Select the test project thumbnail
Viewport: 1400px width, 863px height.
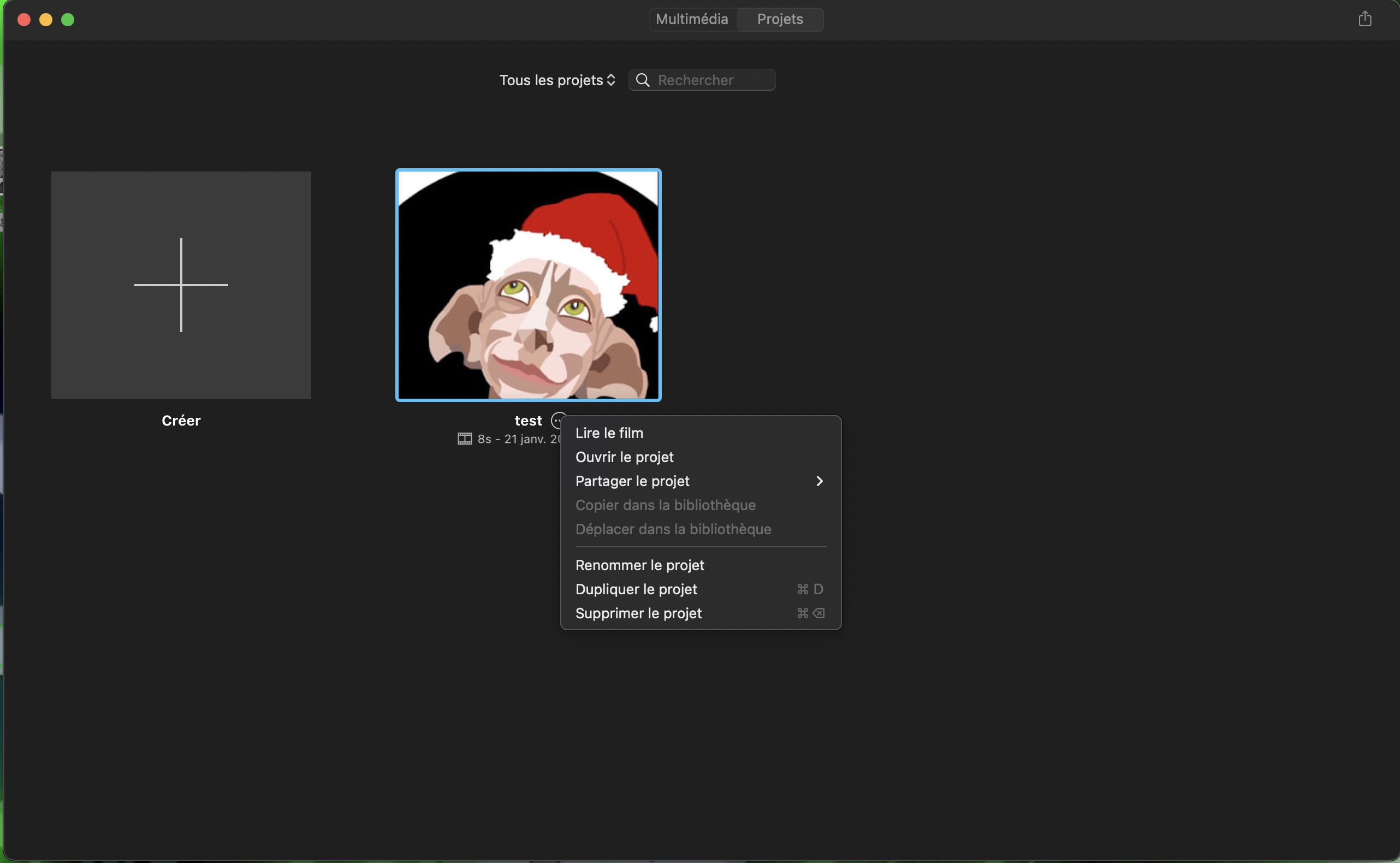click(x=527, y=285)
